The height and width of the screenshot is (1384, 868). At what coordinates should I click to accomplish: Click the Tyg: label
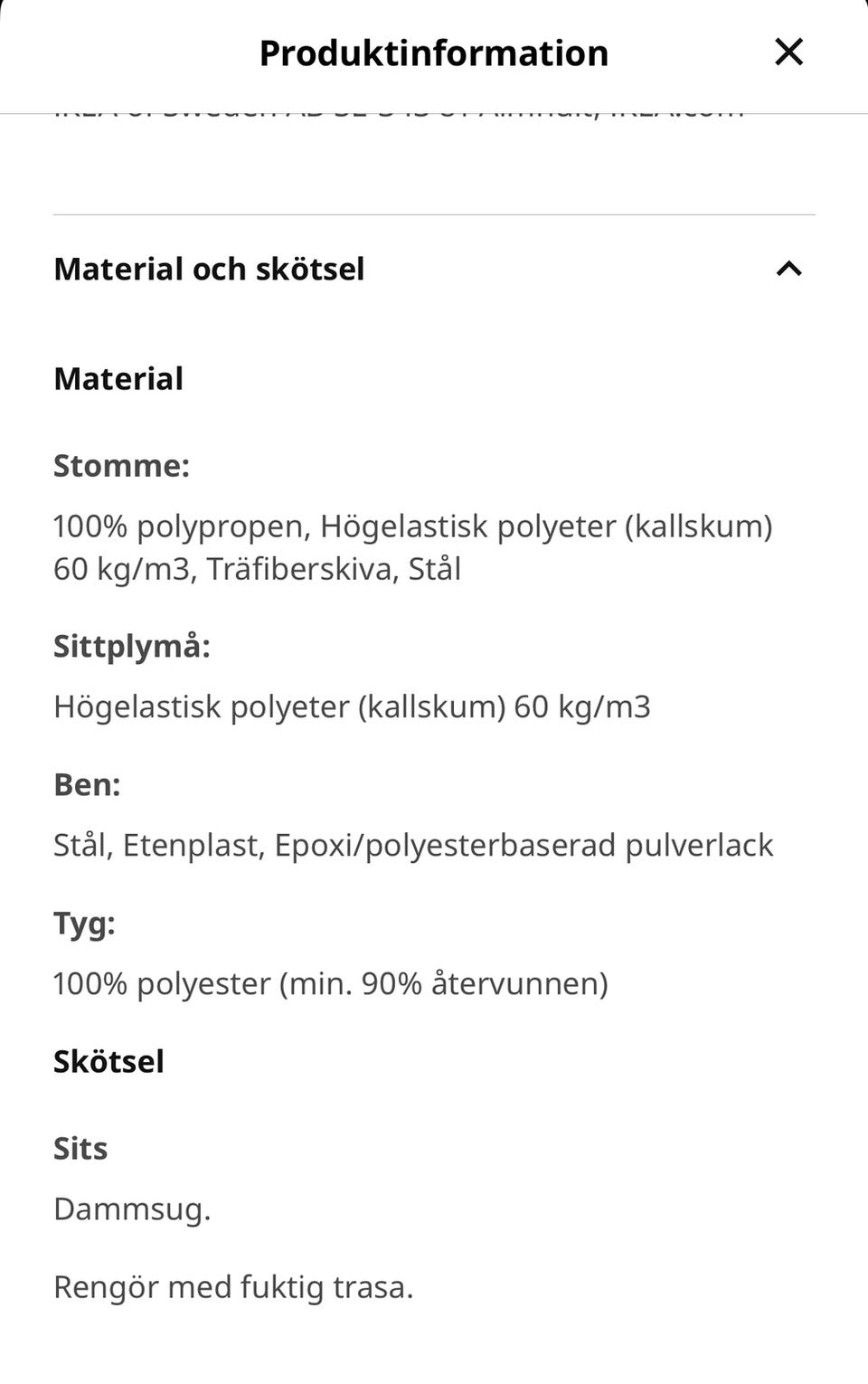point(84,924)
